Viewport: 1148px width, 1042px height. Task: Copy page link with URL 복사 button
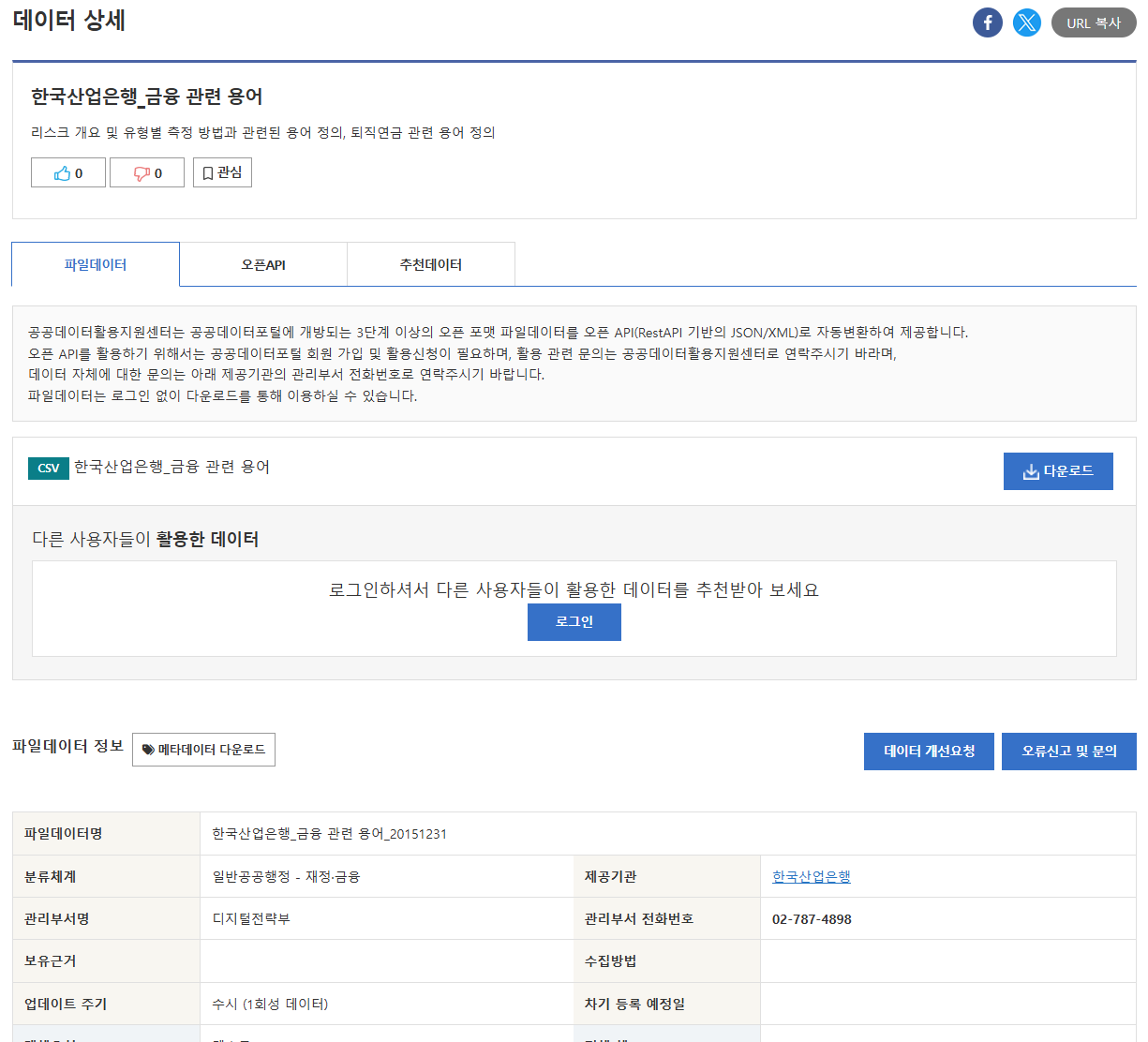1094,22
